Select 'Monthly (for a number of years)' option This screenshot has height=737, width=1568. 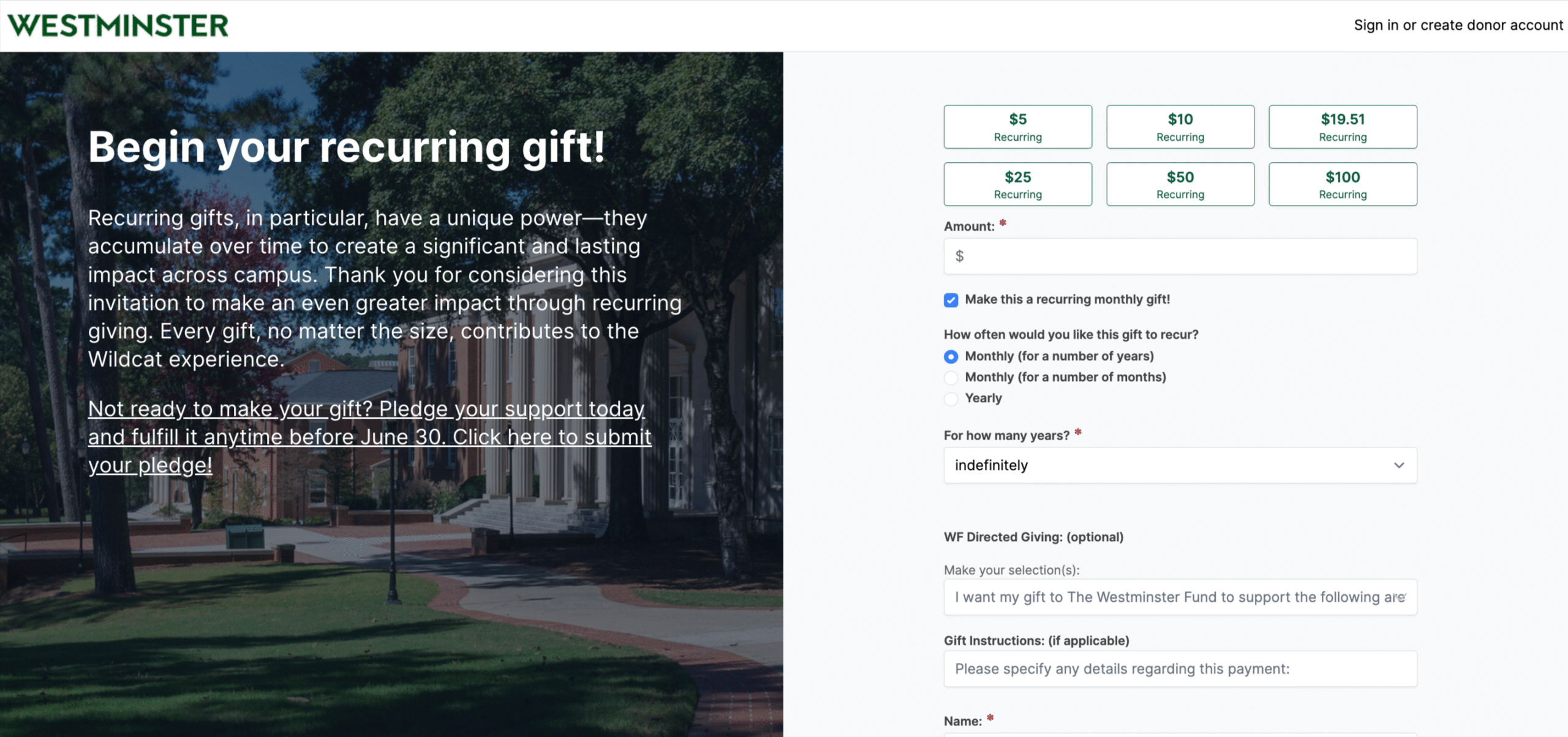click(x=951, y=356)
